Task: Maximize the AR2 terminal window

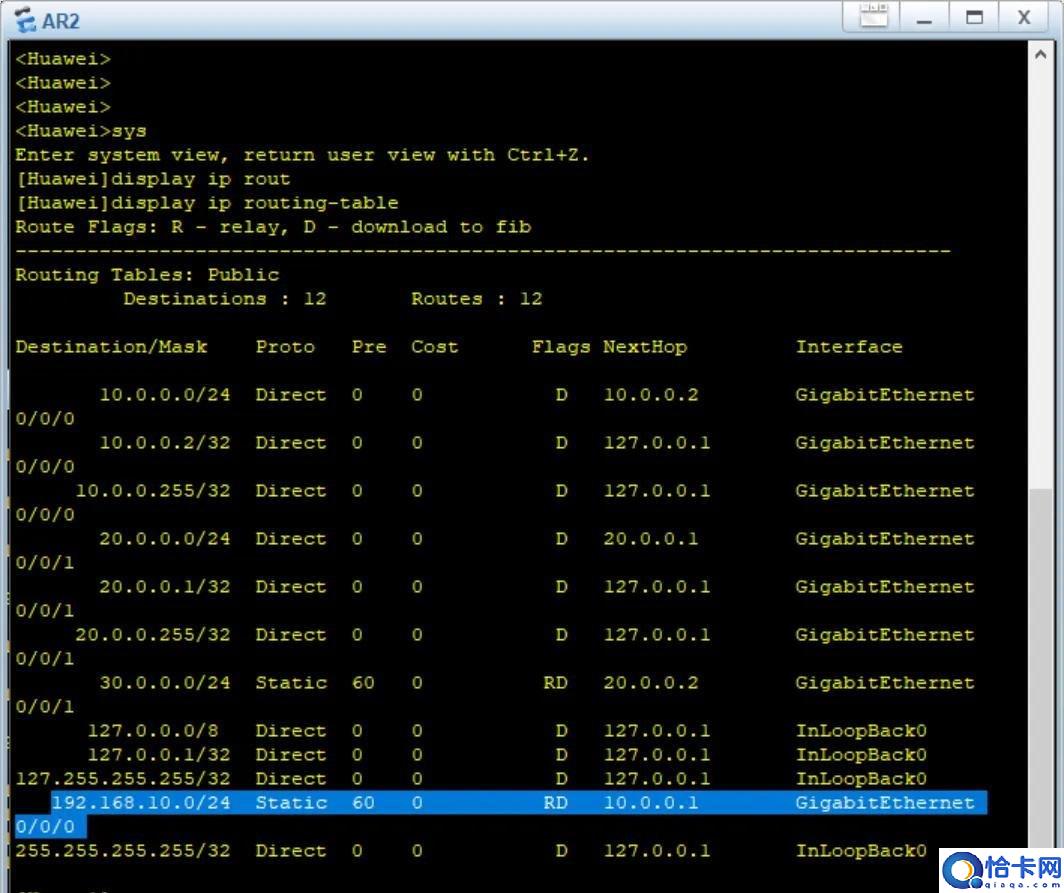Action: coord(974,16)
